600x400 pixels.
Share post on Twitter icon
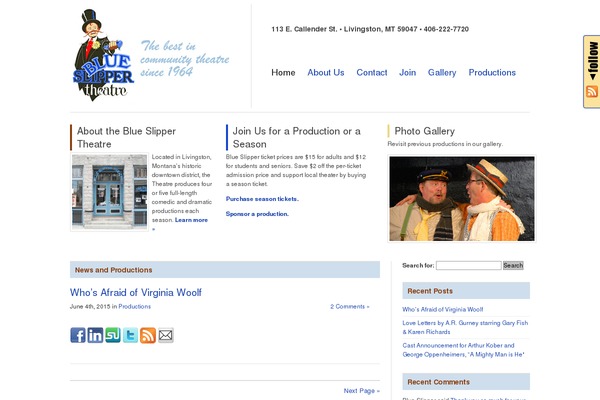[130, 335]
